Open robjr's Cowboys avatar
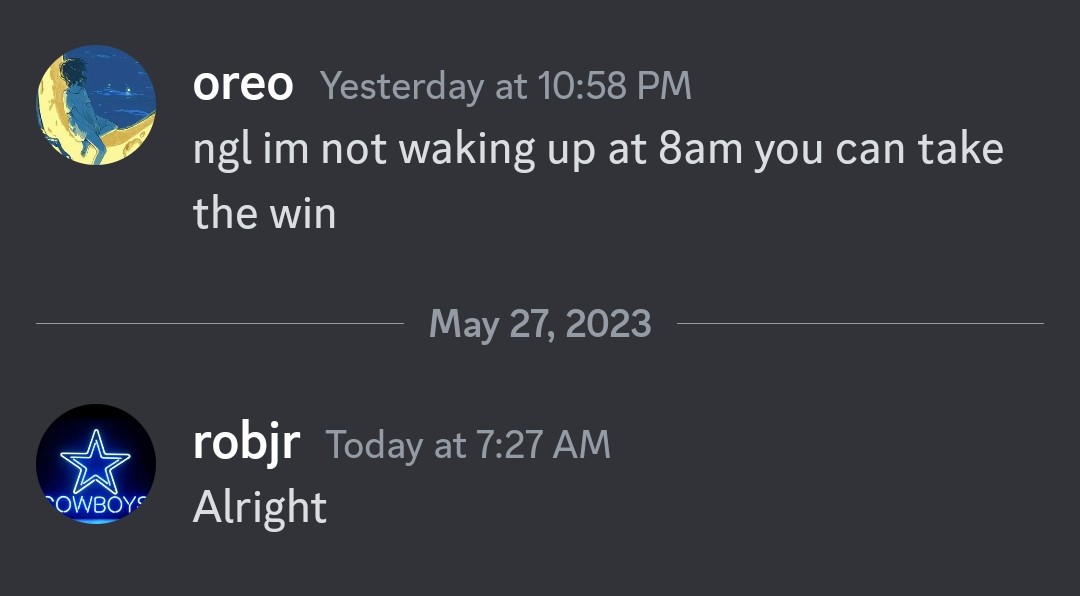The width and height of the screenshot is (1080, 596). coord(96,464)
